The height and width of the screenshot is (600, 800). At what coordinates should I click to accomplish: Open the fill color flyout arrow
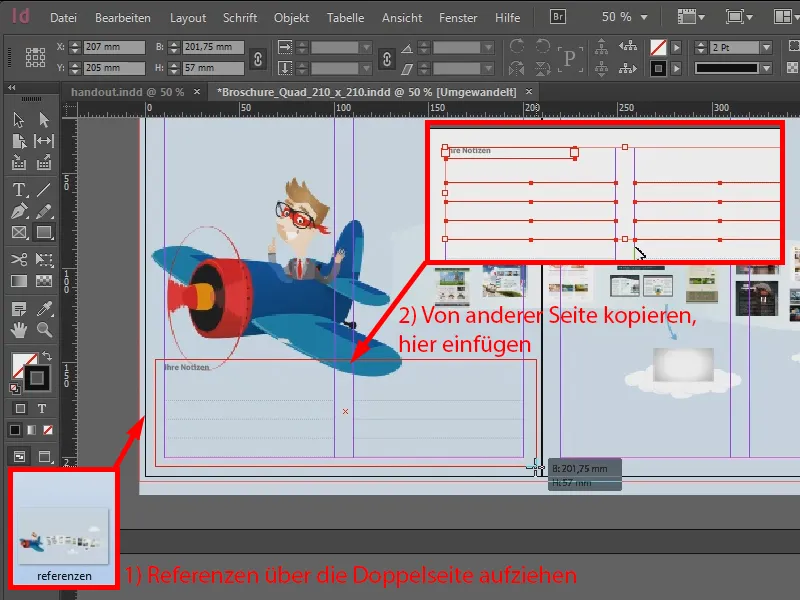click(677, 47)
